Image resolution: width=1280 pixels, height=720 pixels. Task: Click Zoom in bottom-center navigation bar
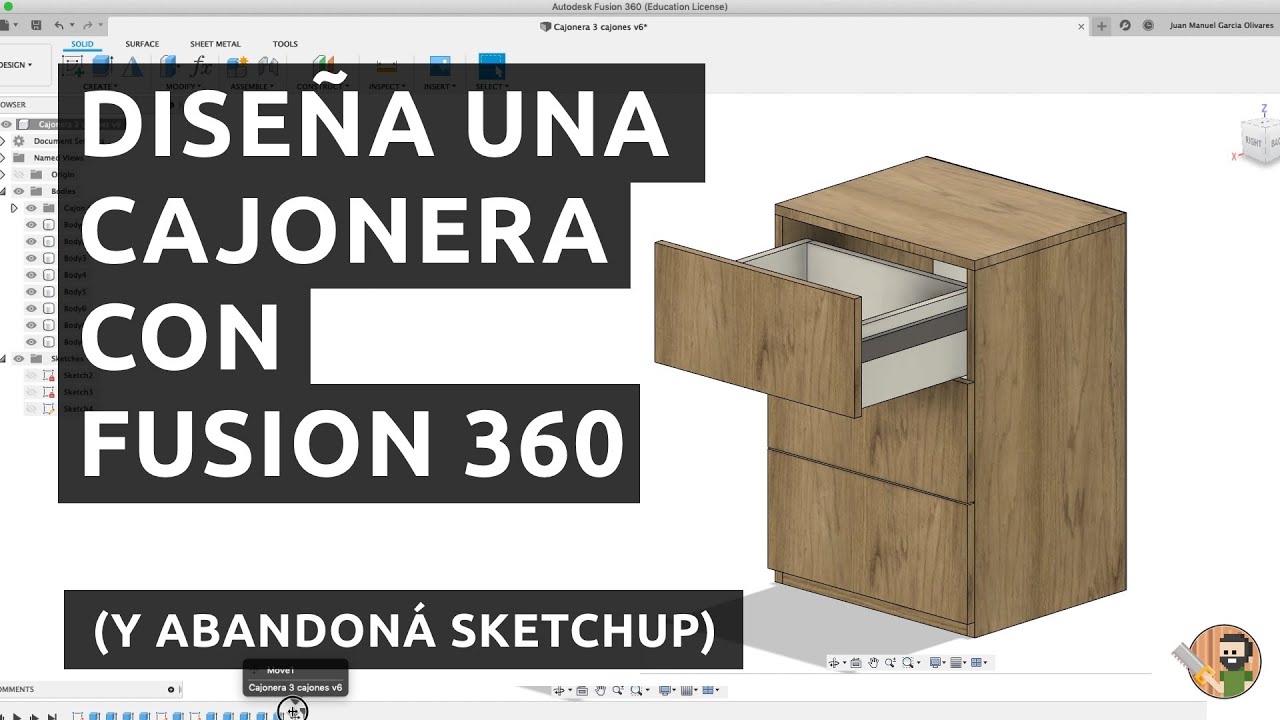[x=617, y=690]
